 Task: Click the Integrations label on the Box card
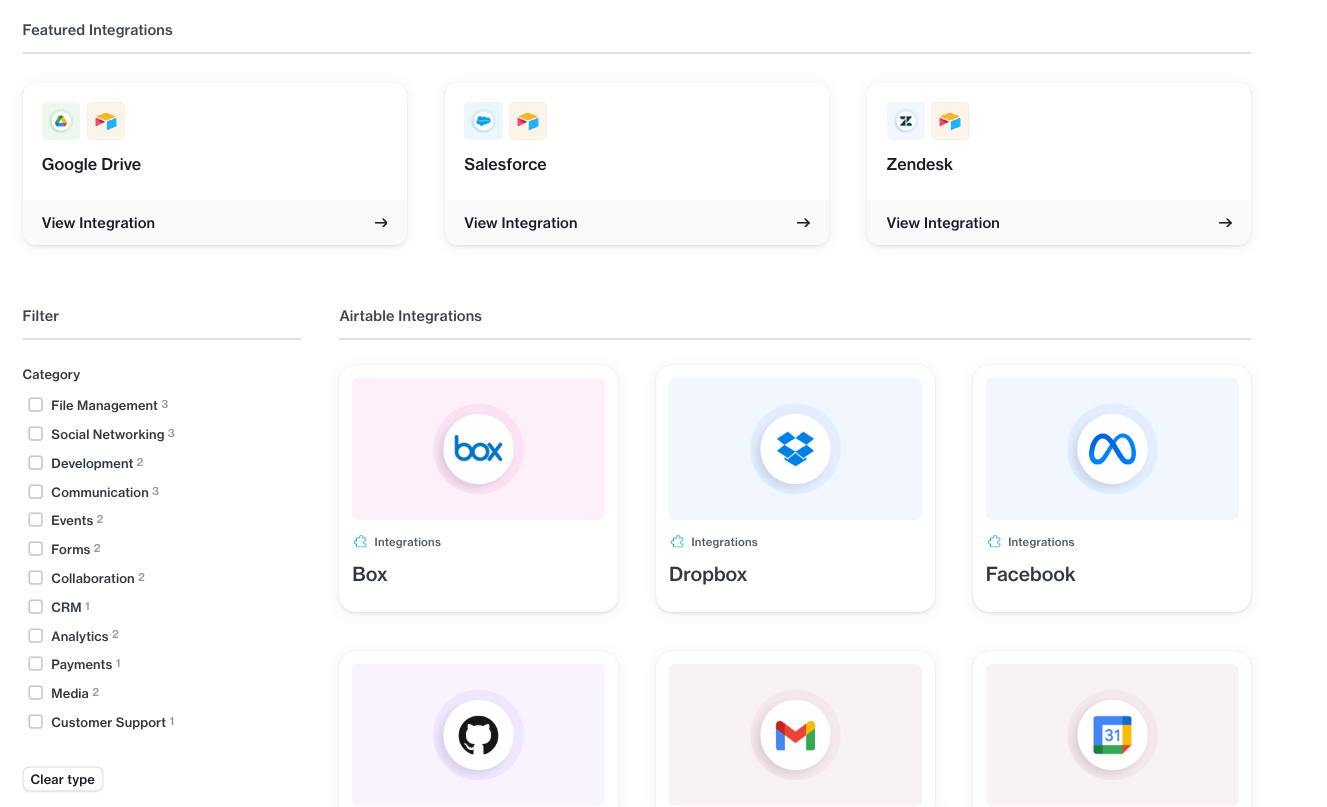[407, 542]
